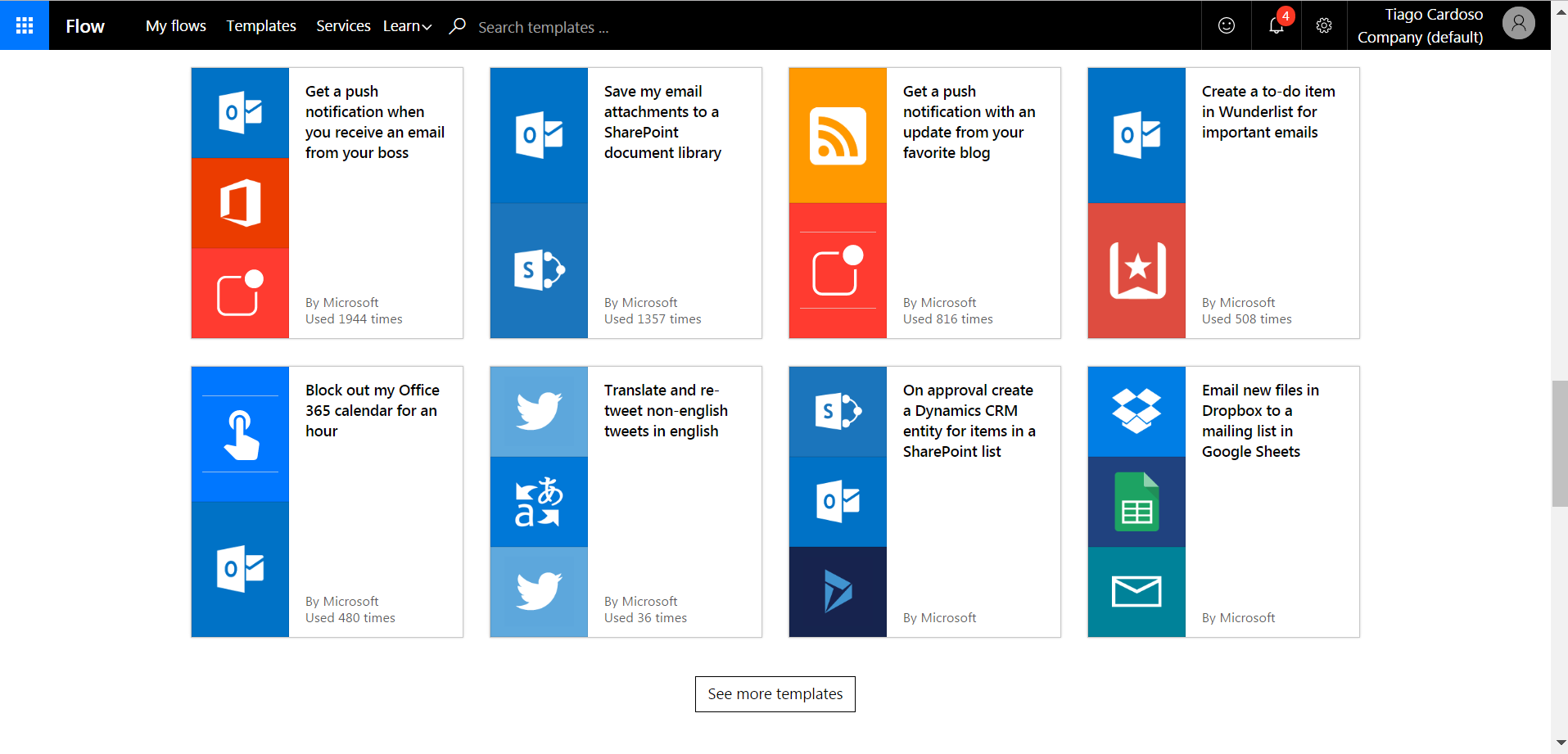The height and width of the screenshot is (754, 1568).
Task: Click the notifications bell icon
Action: [1276, 26]
